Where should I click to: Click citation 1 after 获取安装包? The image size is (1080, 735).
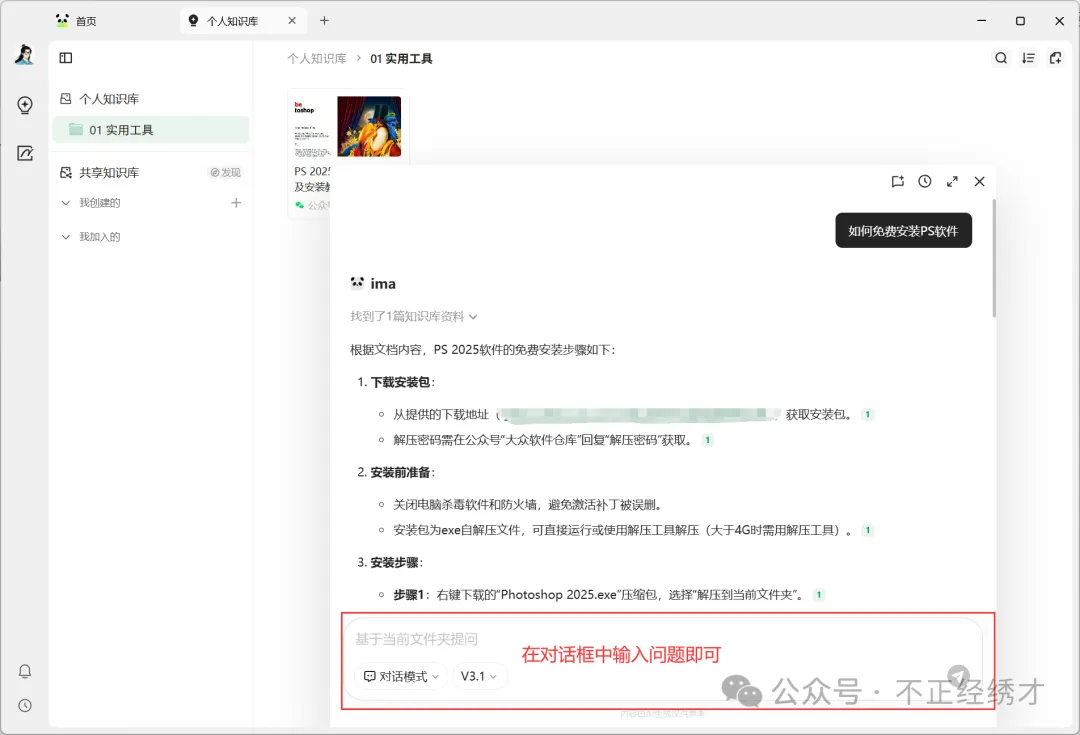[x=867, y=415]
